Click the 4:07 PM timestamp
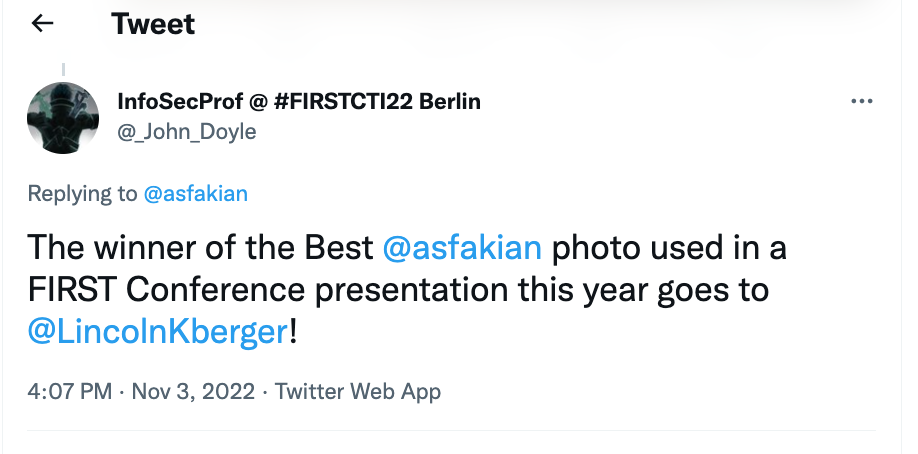 coord(69,391)
